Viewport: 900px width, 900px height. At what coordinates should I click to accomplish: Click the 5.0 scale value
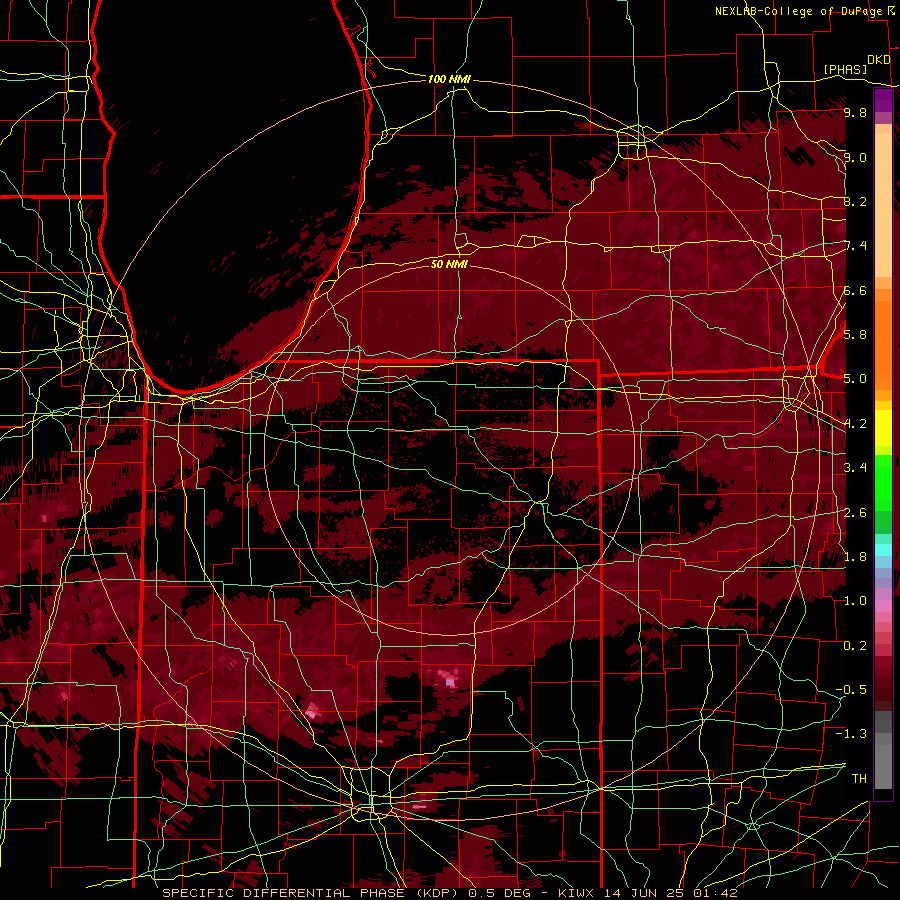(x=855, y=379)
